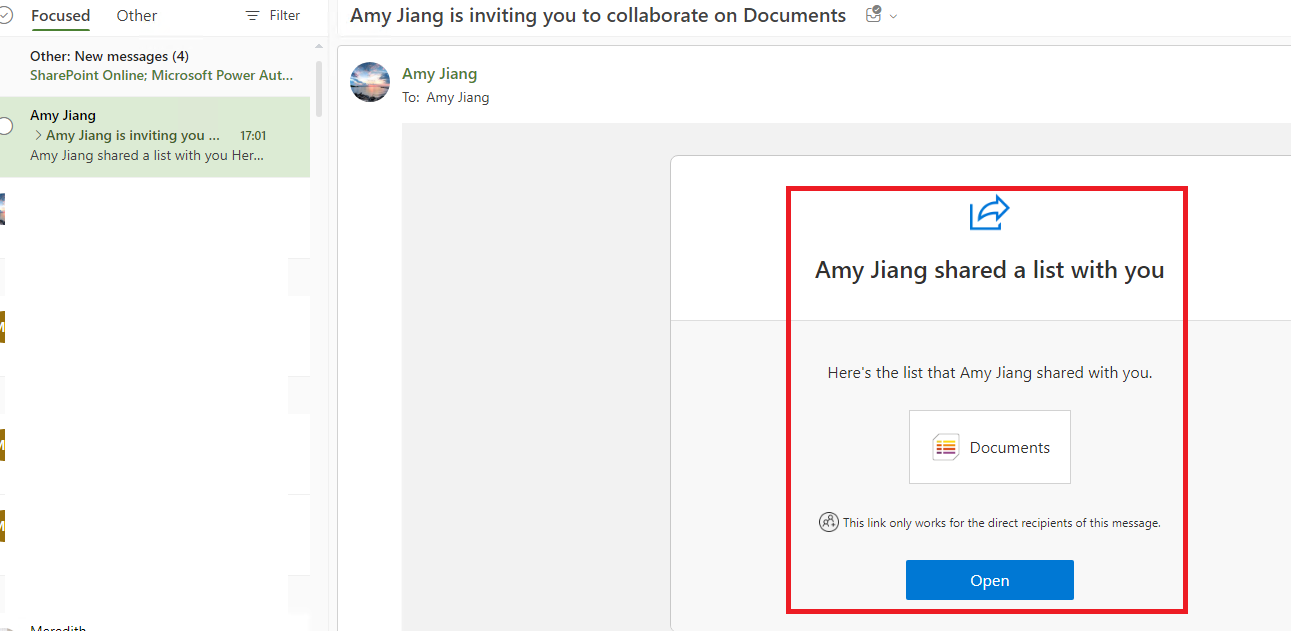Click the people-permission icon
1291x631 pixels.
(829, 522)
